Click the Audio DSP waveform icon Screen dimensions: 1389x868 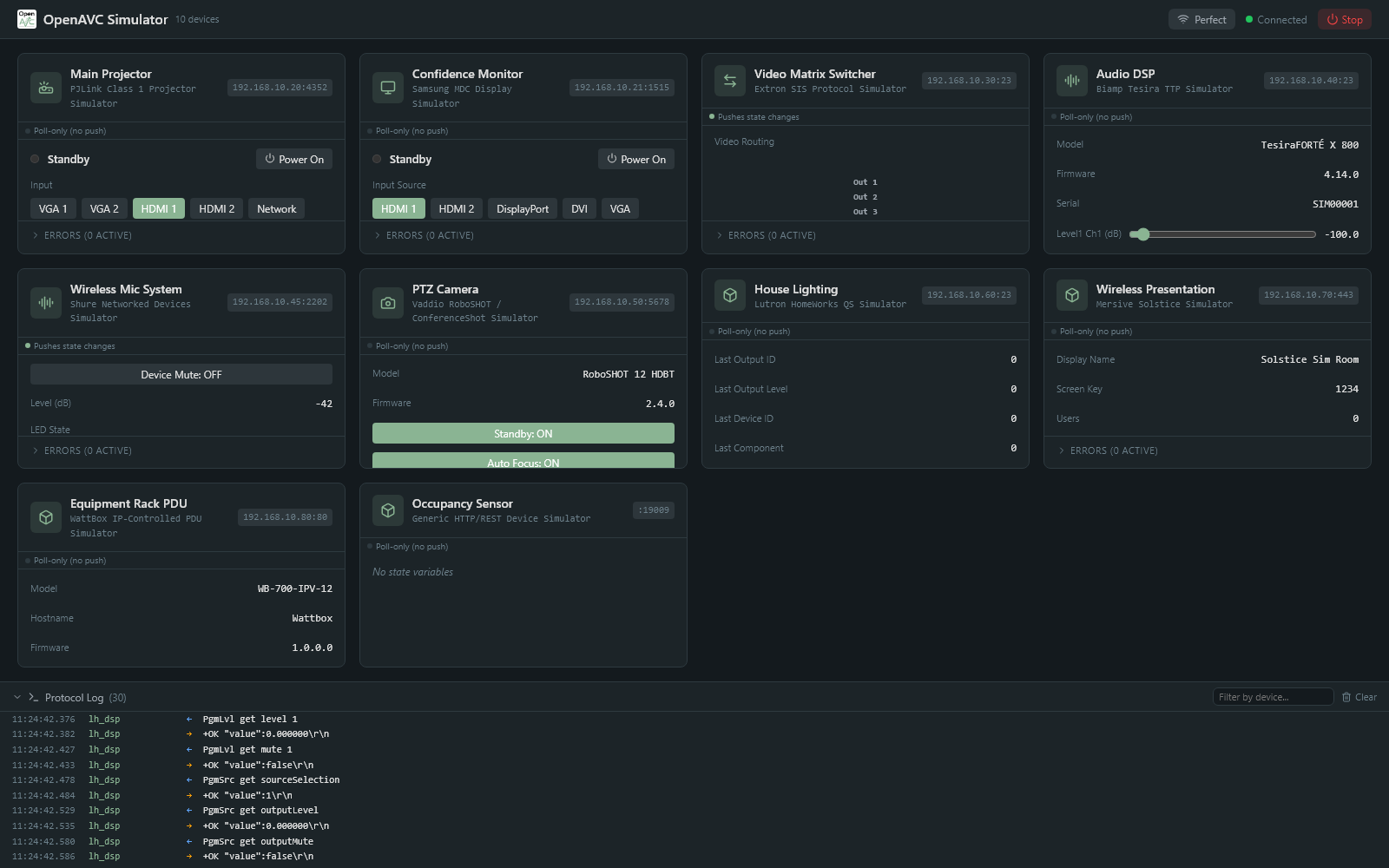tap(1072, 81)
